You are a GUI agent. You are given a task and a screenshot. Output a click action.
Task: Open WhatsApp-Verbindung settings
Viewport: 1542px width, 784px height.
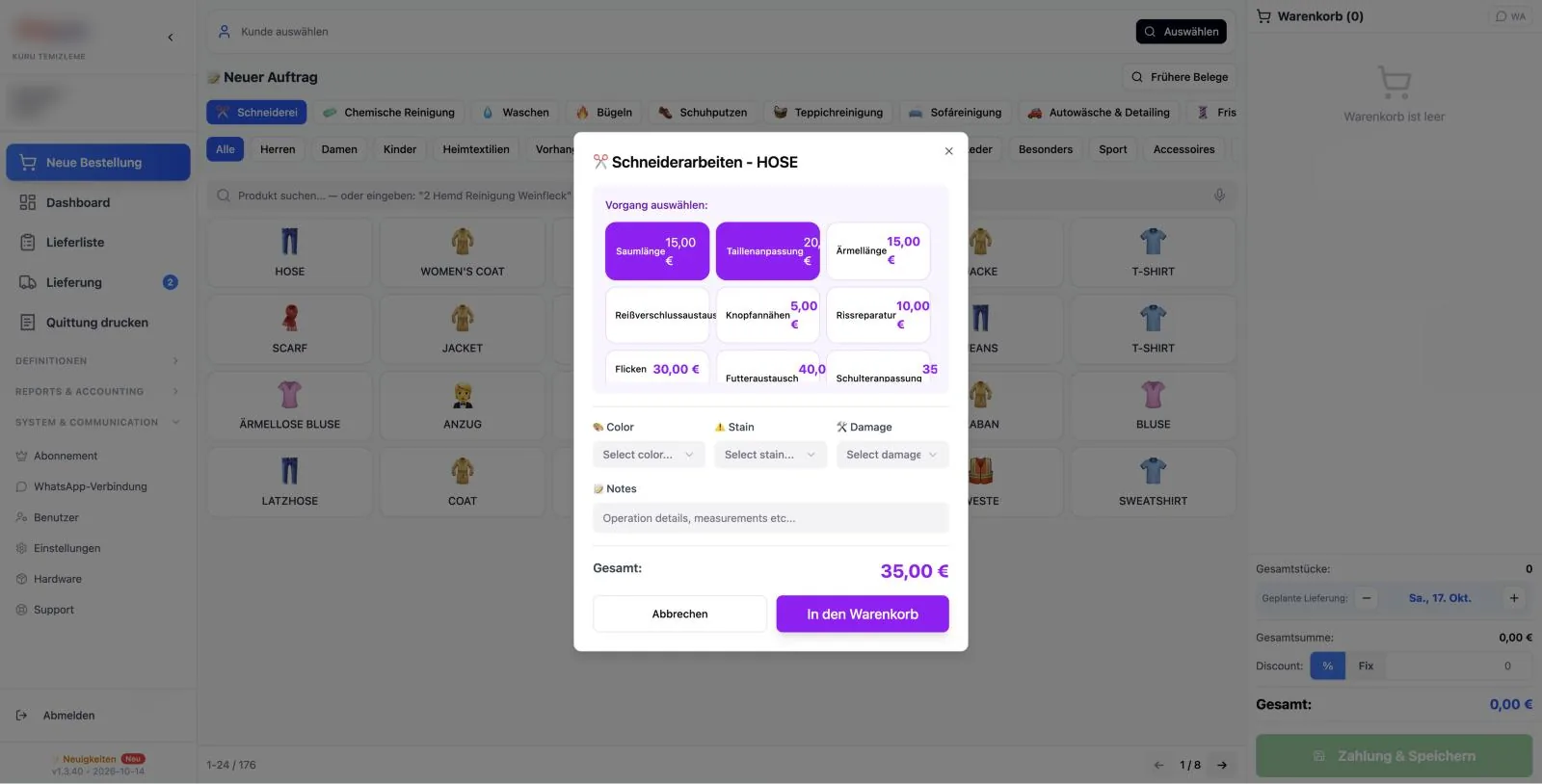(x=91, y=486)
